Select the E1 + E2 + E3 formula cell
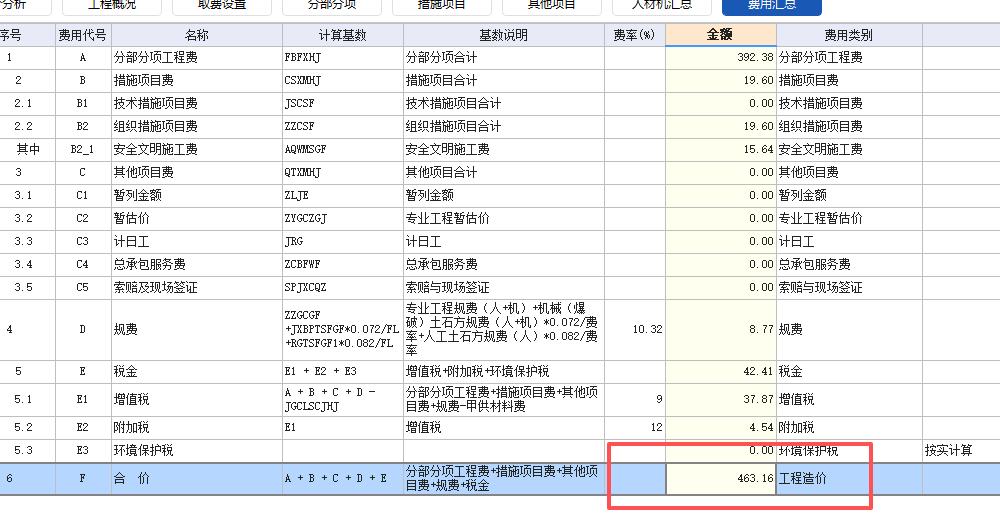This screenshot has height=532, width=1000. coord(342,371)
